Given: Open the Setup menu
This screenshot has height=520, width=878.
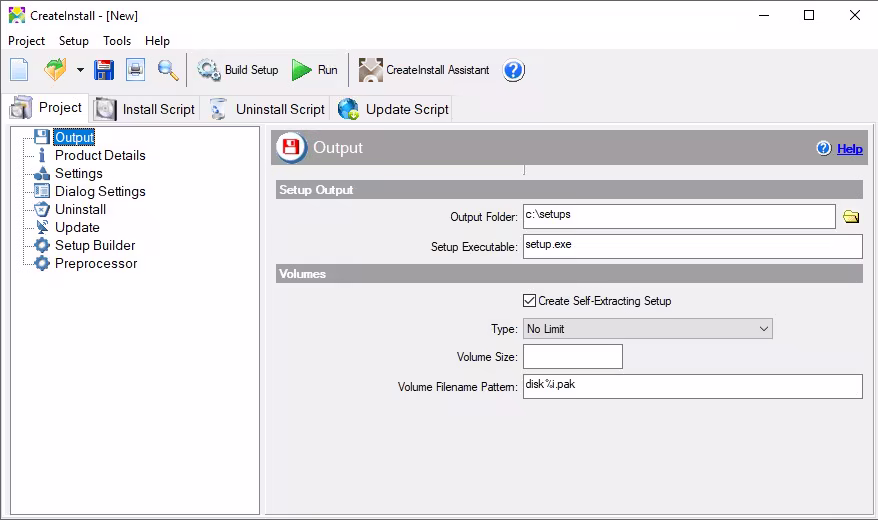Looking at the screenshot, I should (x=74, y=41).
